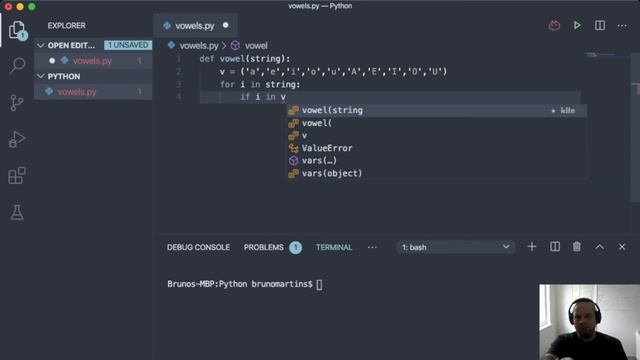Open editor More Actions ellipsis
640x360 pixels.
coord(622,25)
